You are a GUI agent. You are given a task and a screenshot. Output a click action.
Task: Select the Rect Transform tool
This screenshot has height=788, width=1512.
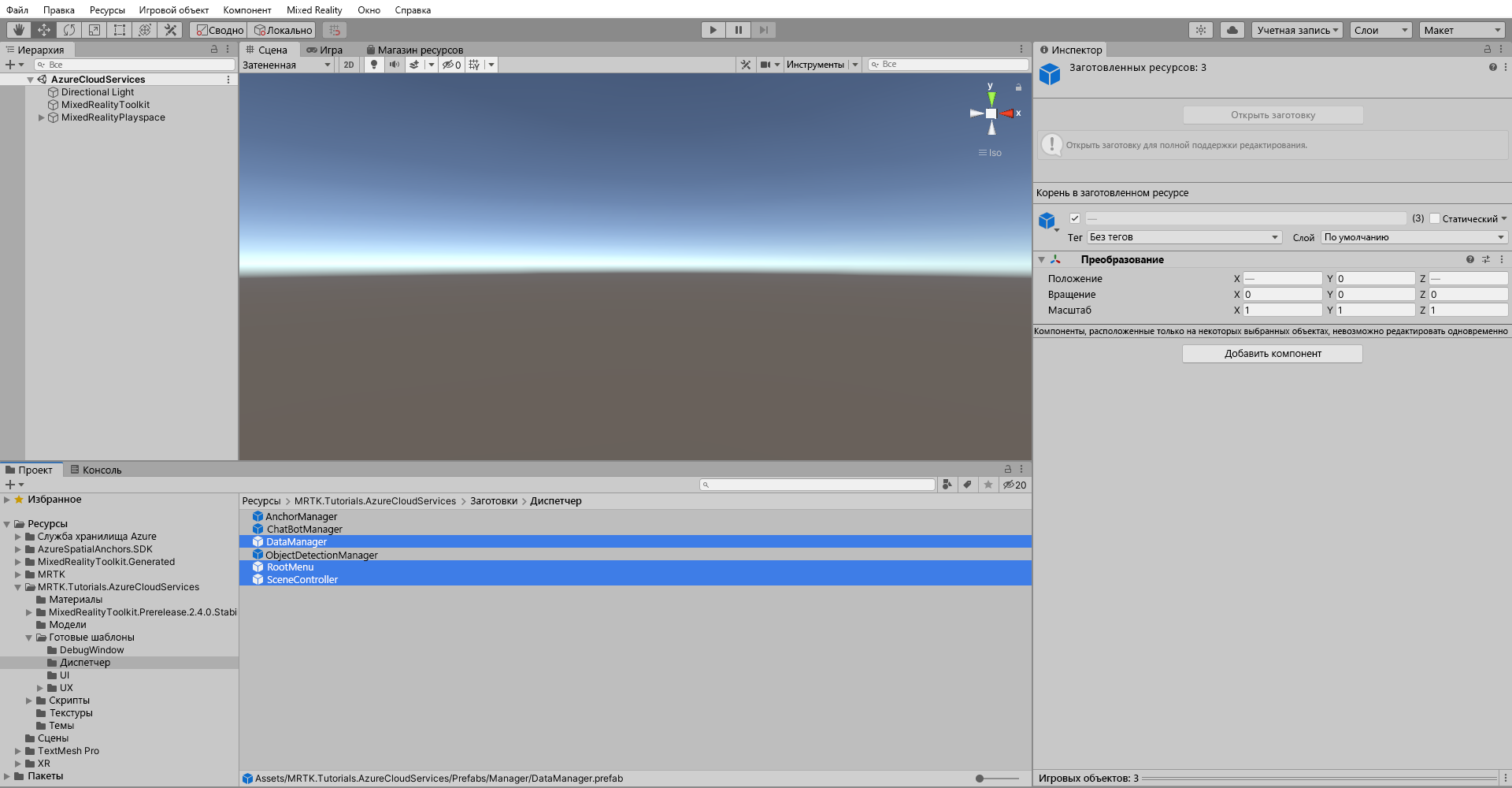(120, 30)
